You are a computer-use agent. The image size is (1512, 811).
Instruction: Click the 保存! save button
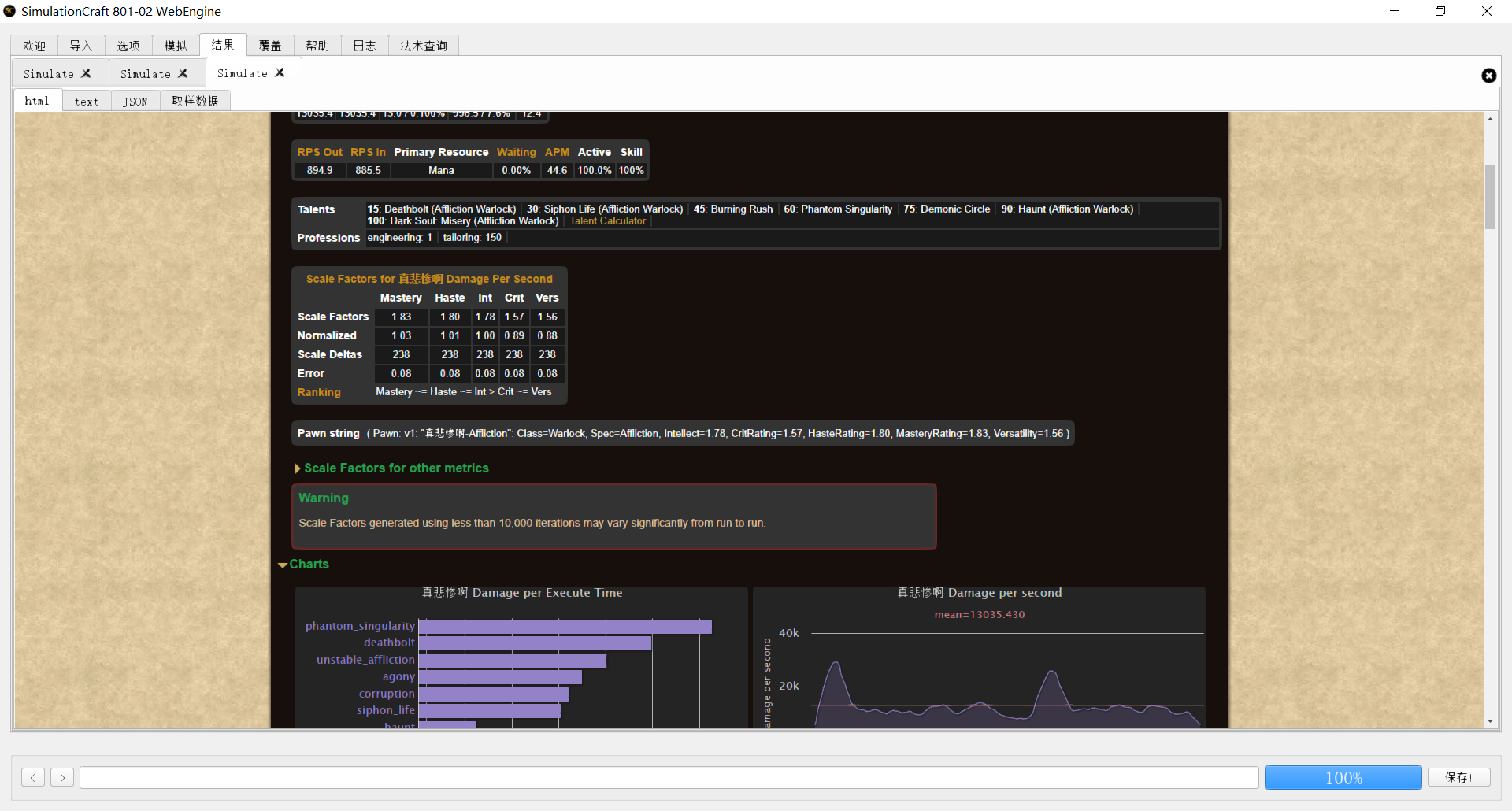[x=1458, y=778]
